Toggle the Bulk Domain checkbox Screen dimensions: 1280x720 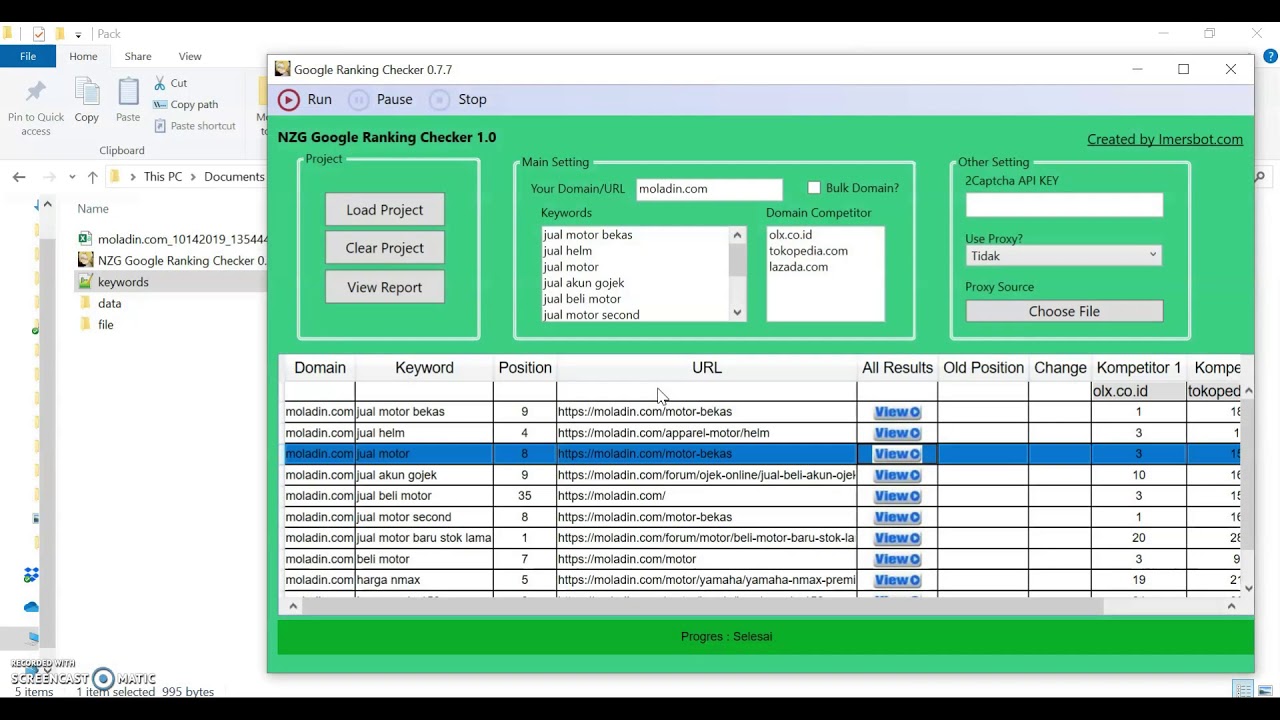click(x=814, y=188)
